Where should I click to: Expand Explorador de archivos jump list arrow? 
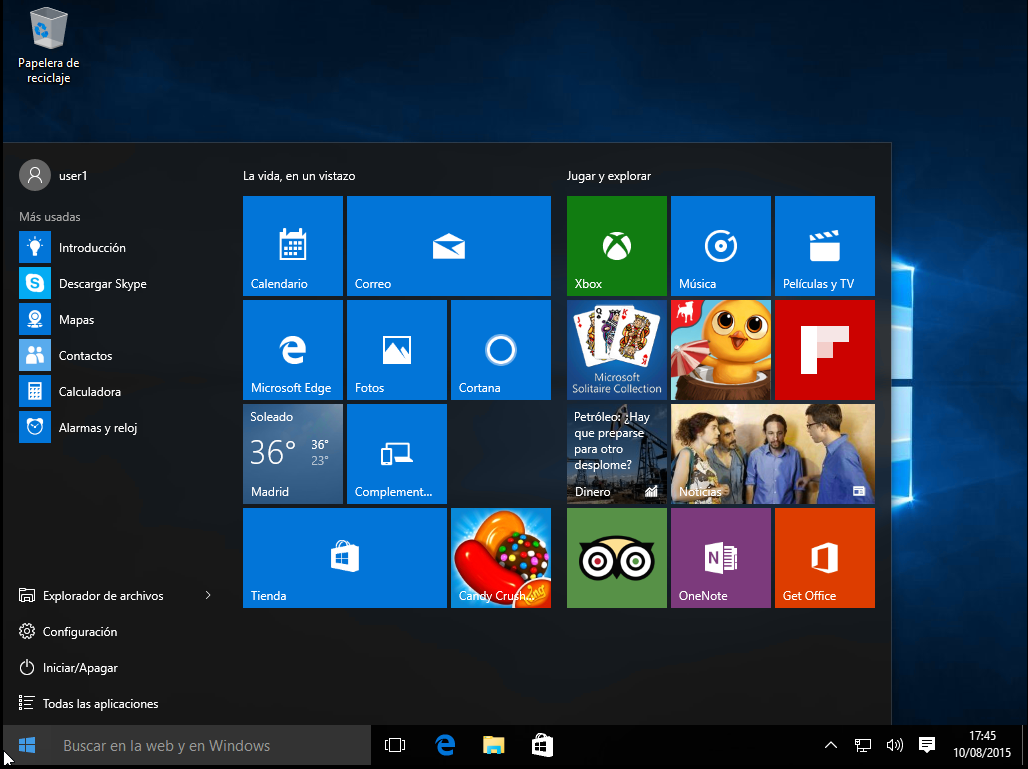click(208, 596)
